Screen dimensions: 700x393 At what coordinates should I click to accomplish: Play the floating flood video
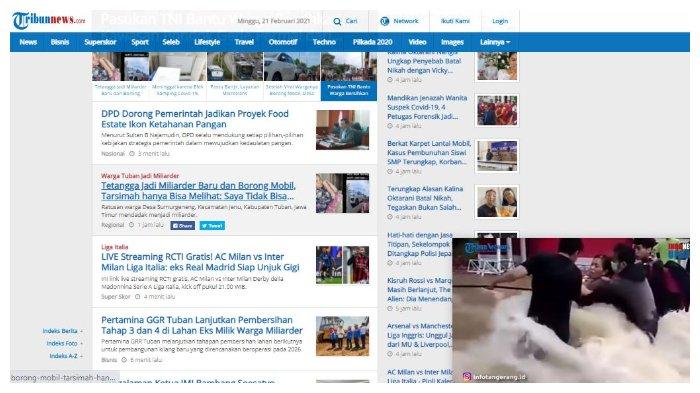[571, 309]
